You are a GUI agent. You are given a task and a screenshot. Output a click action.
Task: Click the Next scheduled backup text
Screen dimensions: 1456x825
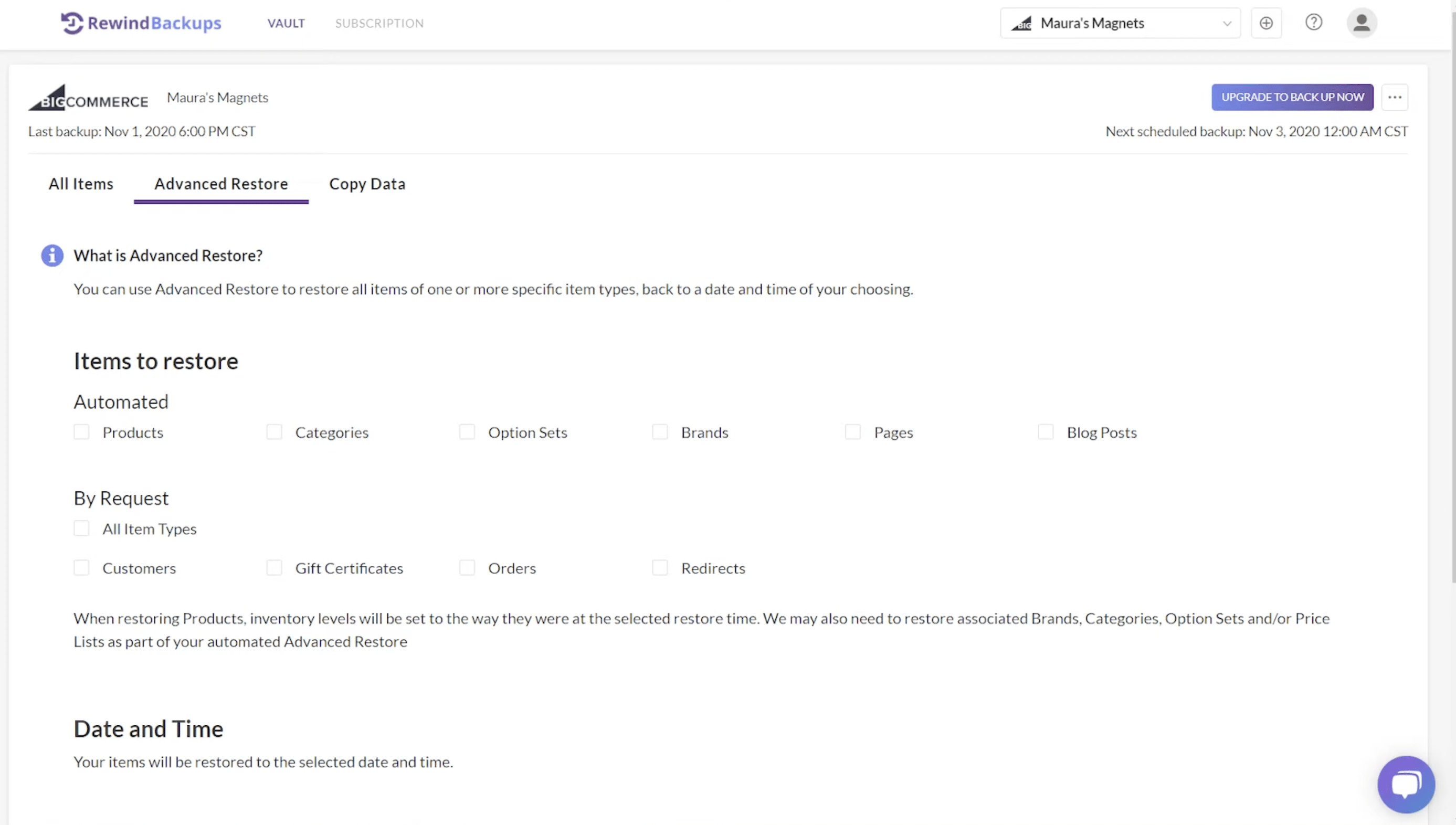[1257, 131]
